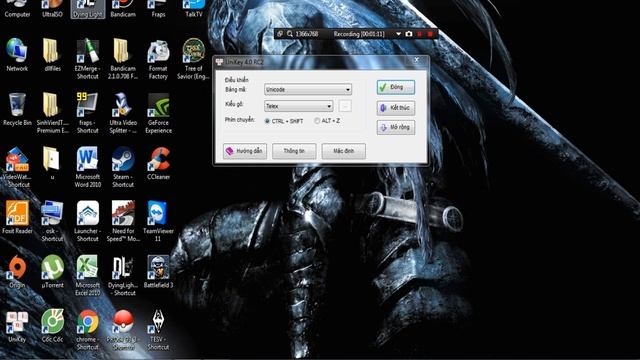Viewport: 640px width, 360px height.
Task: Select the Ultra Video Splitter icon
Action: pyautogui.click(x=122, y=113)
